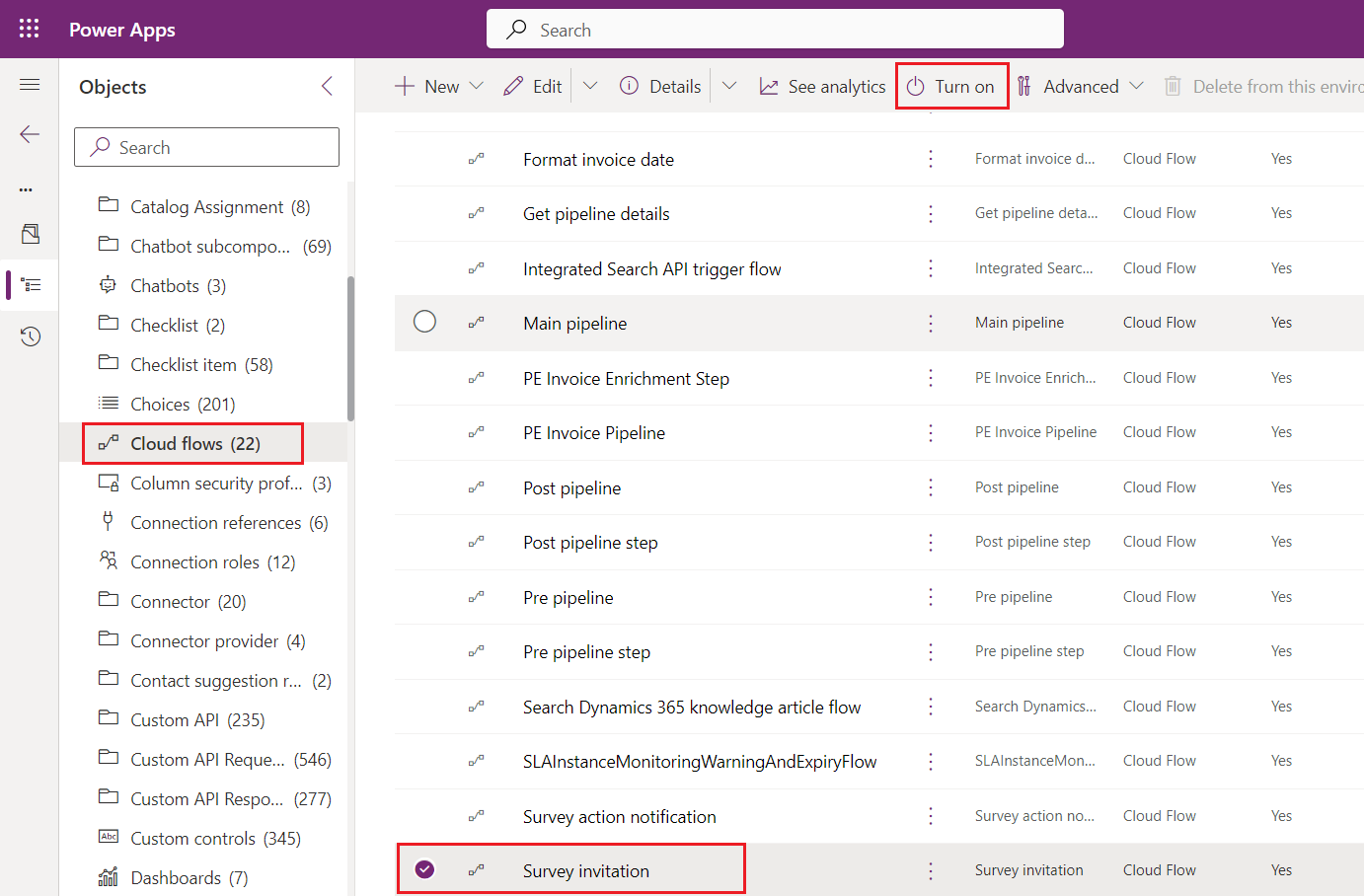The image size is (1364, 896).
Task: Click the Turn on power button
Action: [x=951, y=87]
